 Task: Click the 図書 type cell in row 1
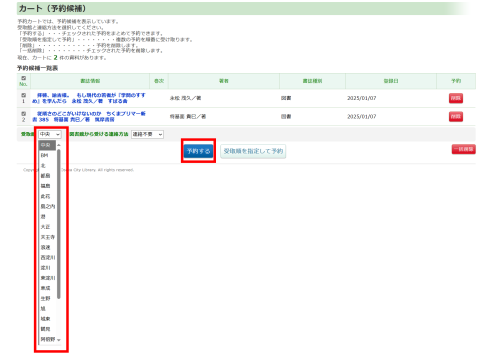pos(286,98)
